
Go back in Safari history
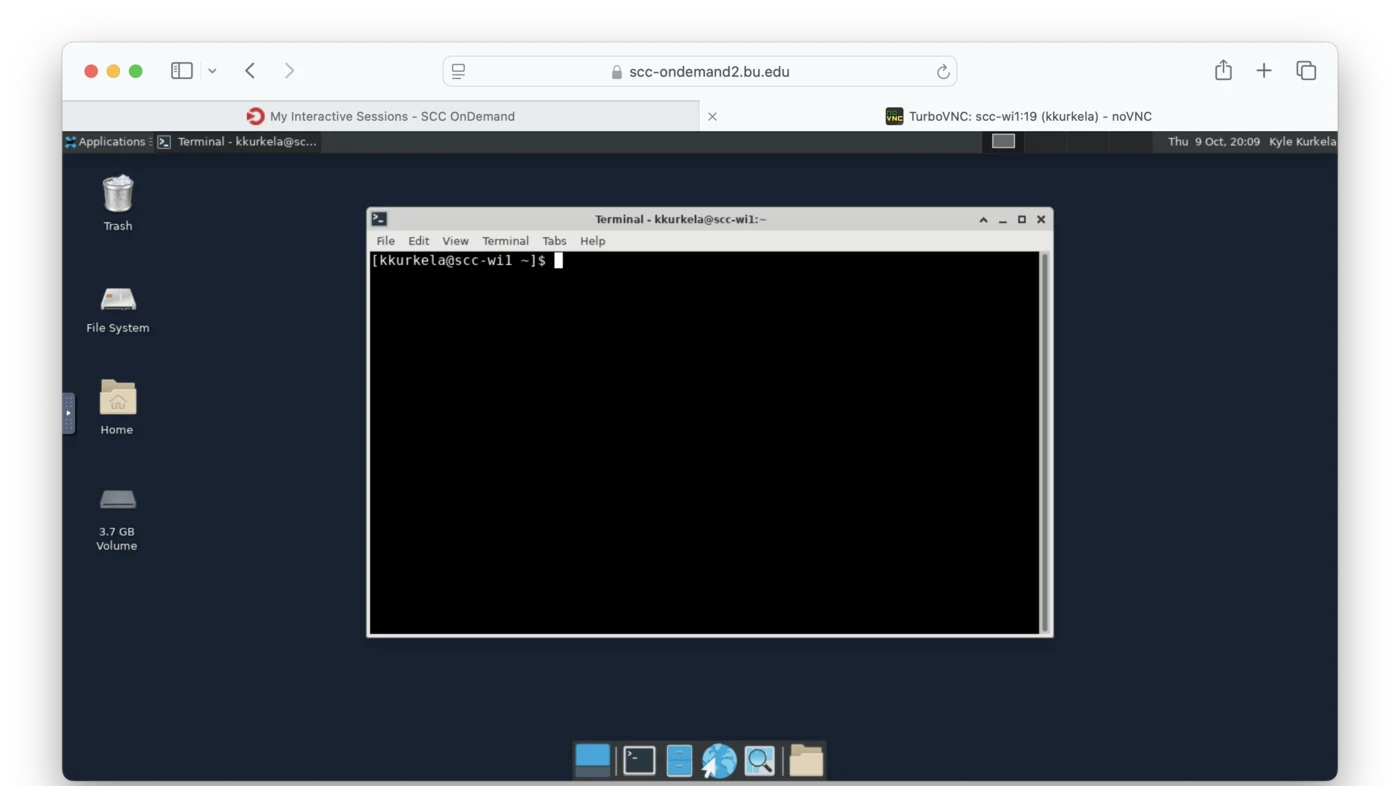click(250, 71)
